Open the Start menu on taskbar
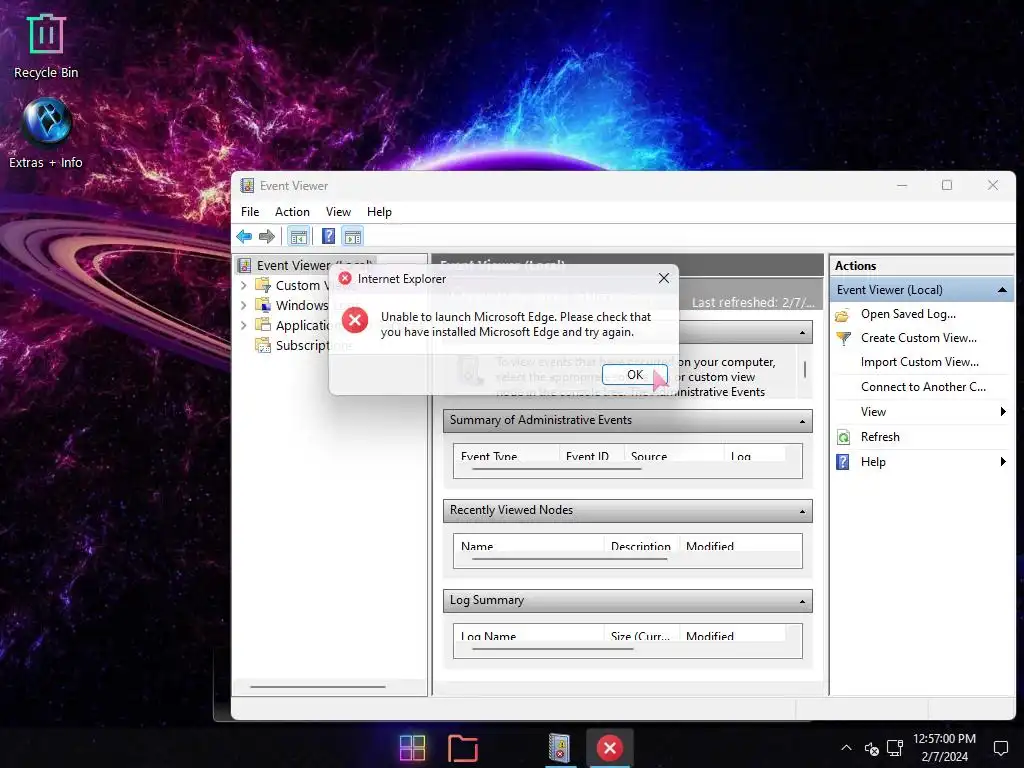Image resolution: width=1024 pixels, height=768 pixels. coord(412,748)
